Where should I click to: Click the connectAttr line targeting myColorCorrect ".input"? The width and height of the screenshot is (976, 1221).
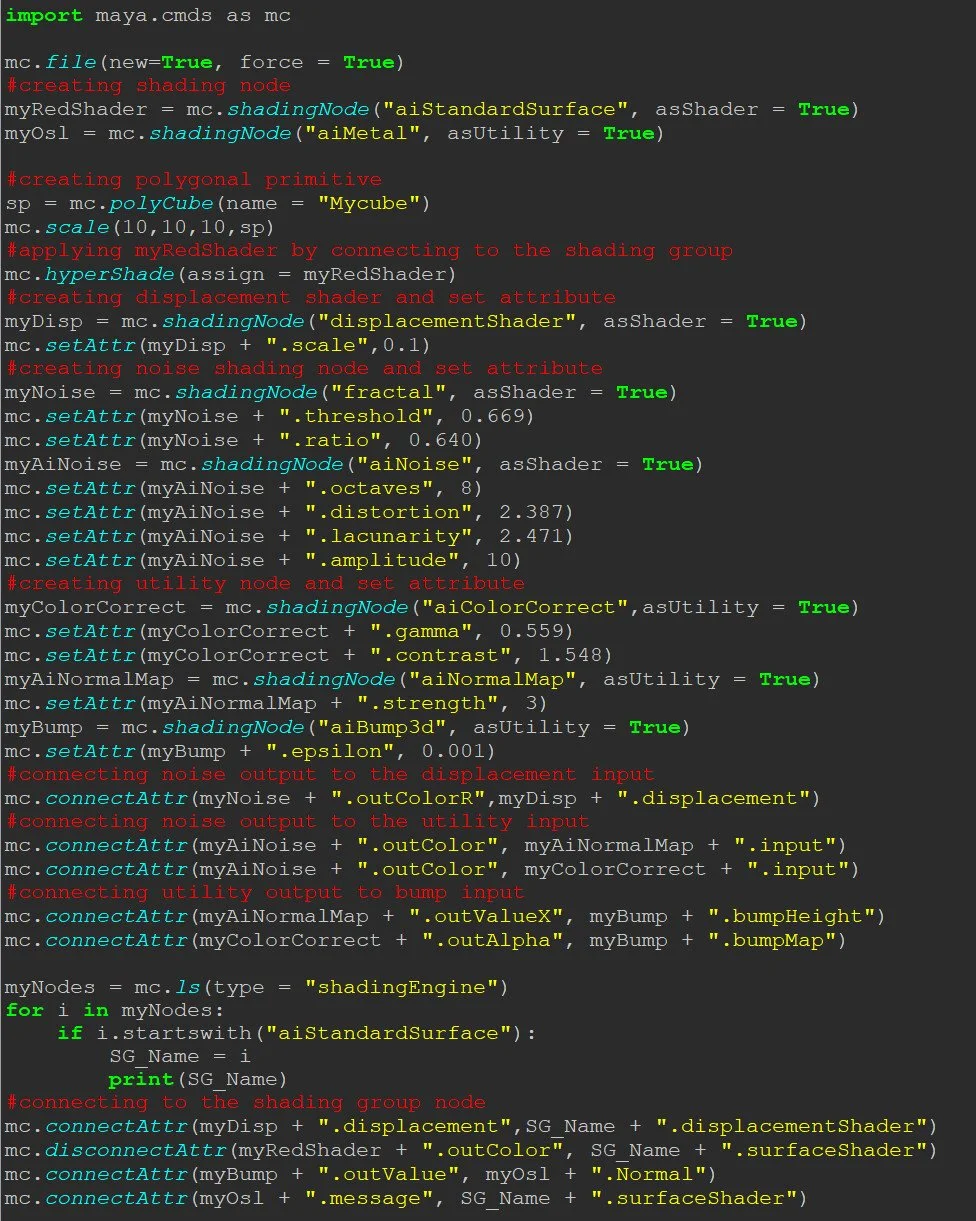432,870
